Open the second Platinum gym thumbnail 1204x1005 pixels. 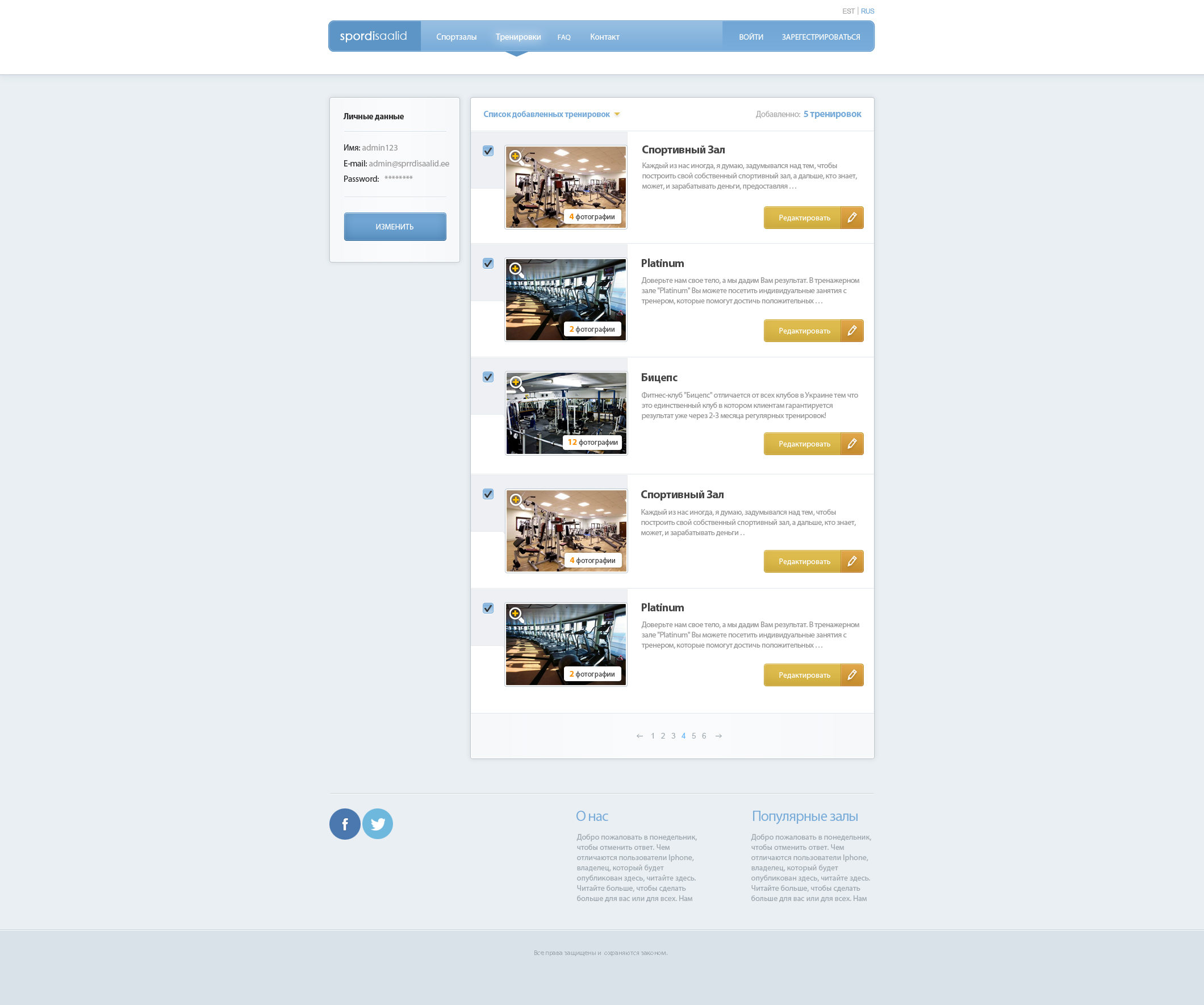click(x=565, y=644)
